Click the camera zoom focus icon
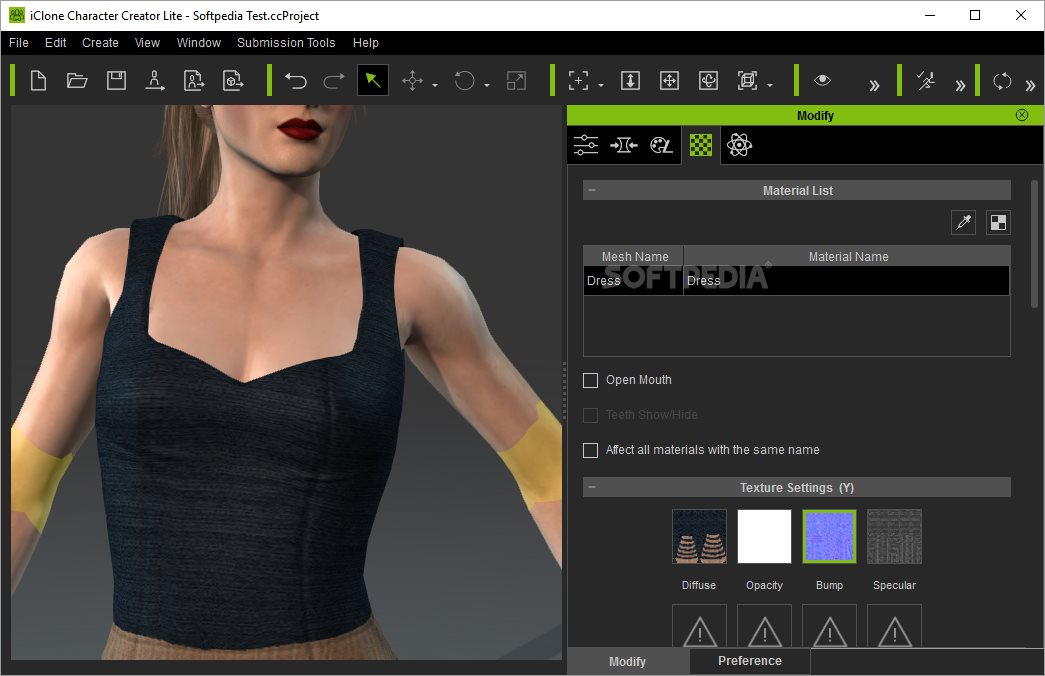This screenshot has width=1045, height=676. 578,81
